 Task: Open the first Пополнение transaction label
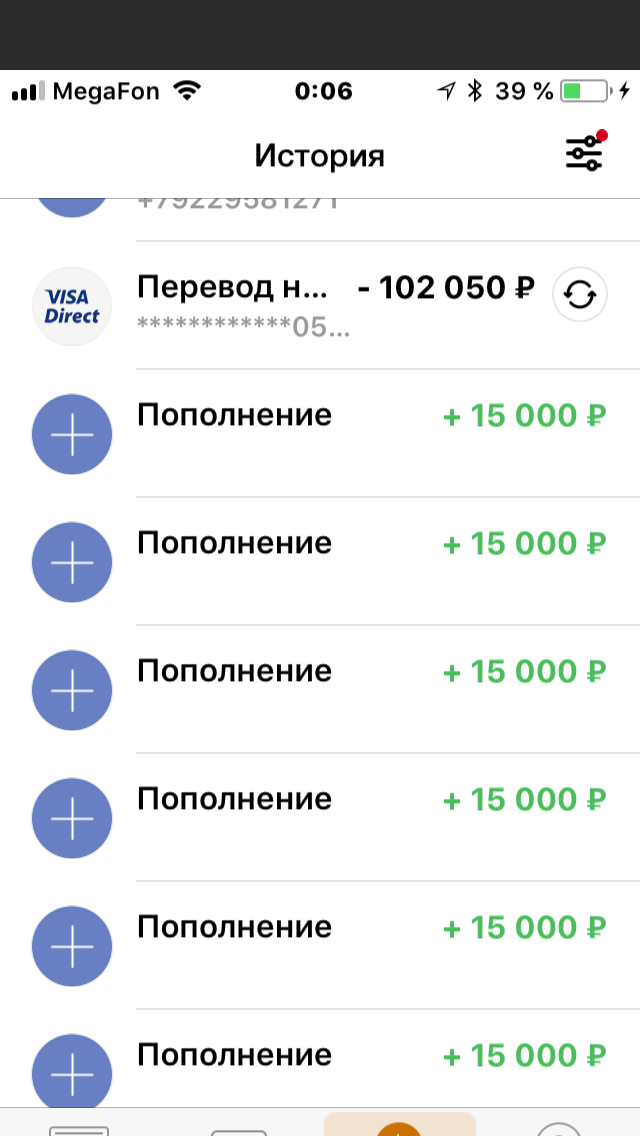[234, 415]
